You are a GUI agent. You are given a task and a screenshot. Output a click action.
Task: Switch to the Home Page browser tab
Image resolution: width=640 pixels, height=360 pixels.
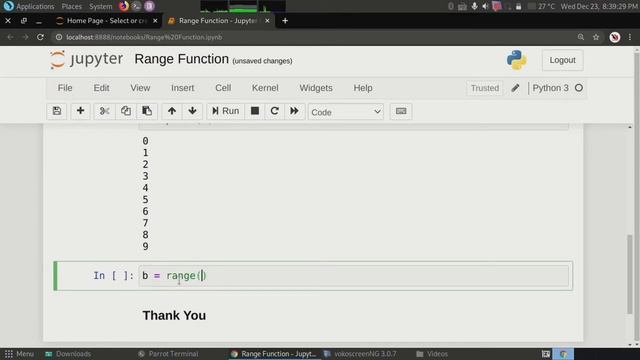tap(106, 20)
